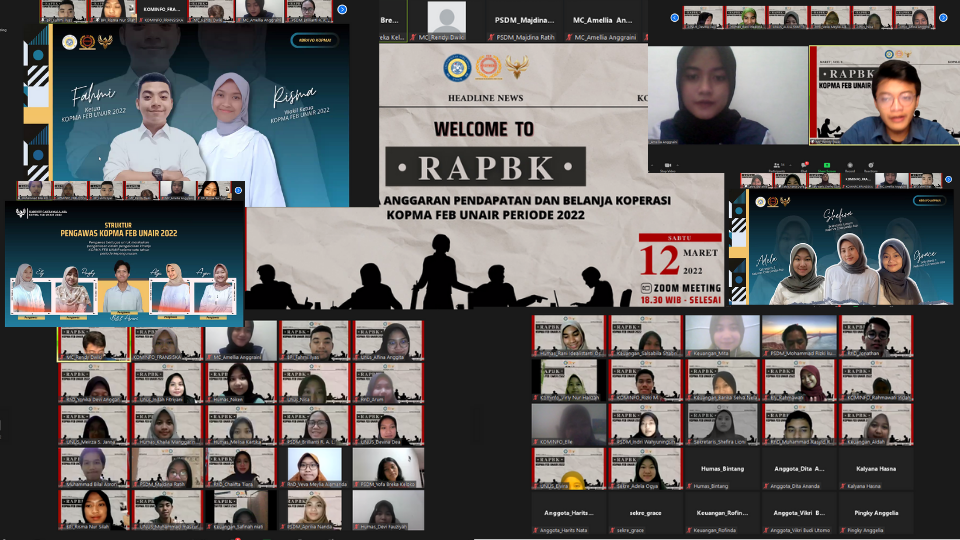Select Humas_Niken video tile
Viewport: 960px width, 540px height.
(x=241, y=383)
